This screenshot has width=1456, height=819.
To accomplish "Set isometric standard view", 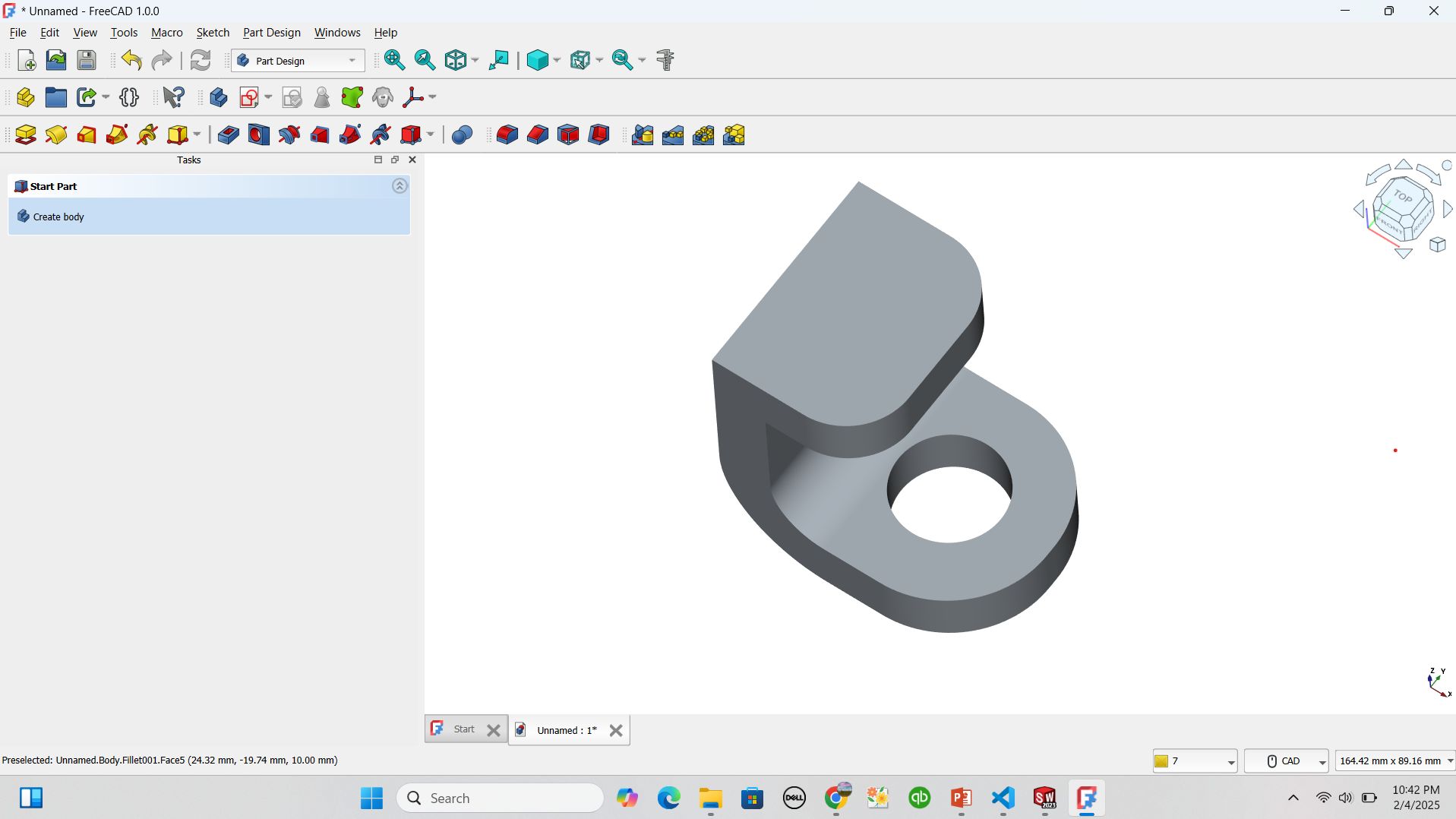I will 456,60.
